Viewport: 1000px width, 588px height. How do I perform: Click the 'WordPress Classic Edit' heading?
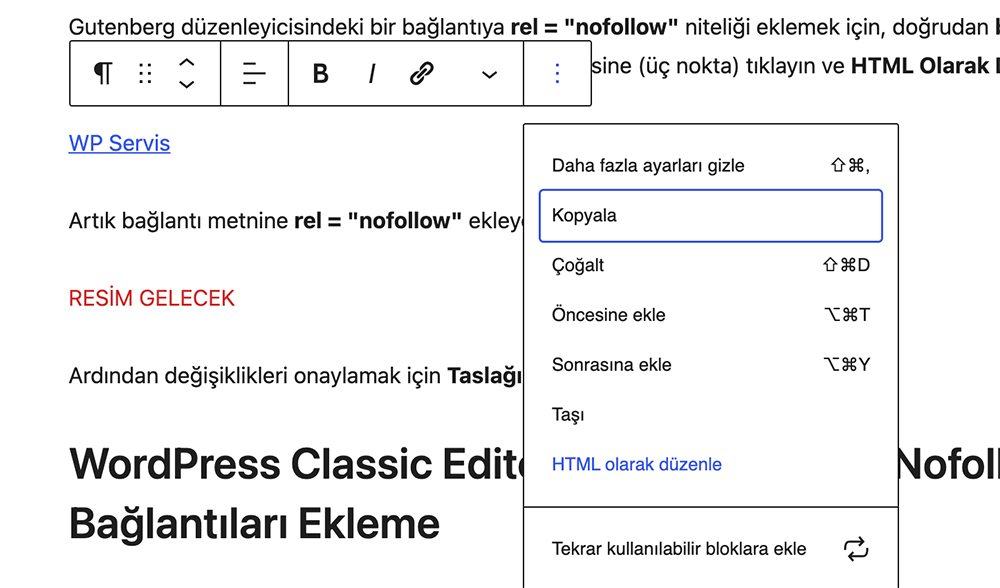coord(296,464)
